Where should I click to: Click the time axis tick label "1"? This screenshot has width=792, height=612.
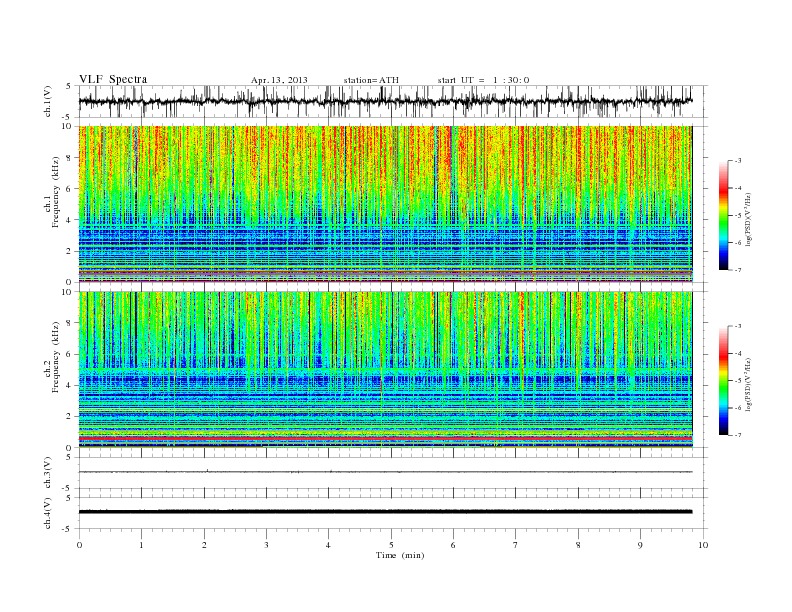coord(142,545)
